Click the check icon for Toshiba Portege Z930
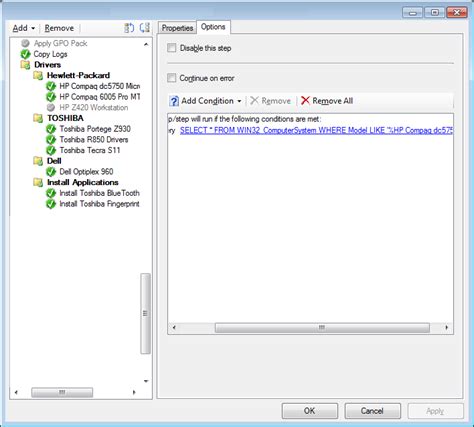The height and width of the screenshot is (427, 474). click(51, 129)
